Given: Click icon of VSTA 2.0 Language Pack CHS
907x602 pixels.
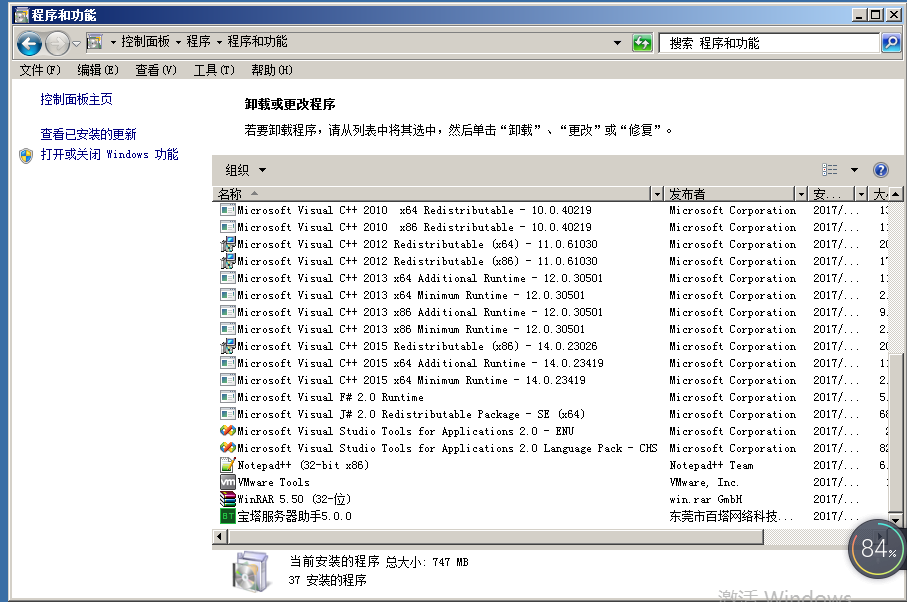Looking at the screenshot, I should tap(228, 448).
